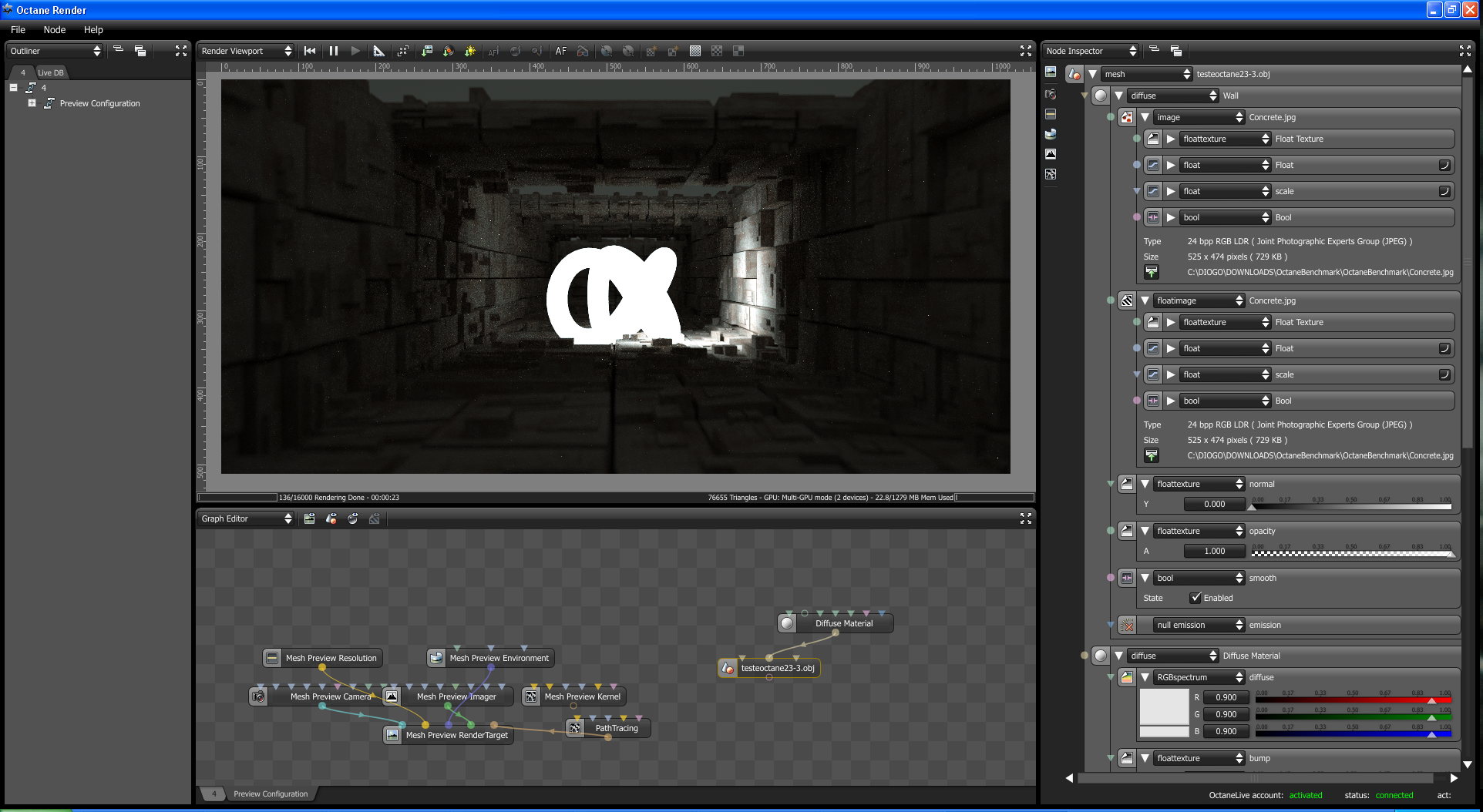Open the null emission type dropdown
Viewport: 1483px width, 812px height.
coord(1199,625)
